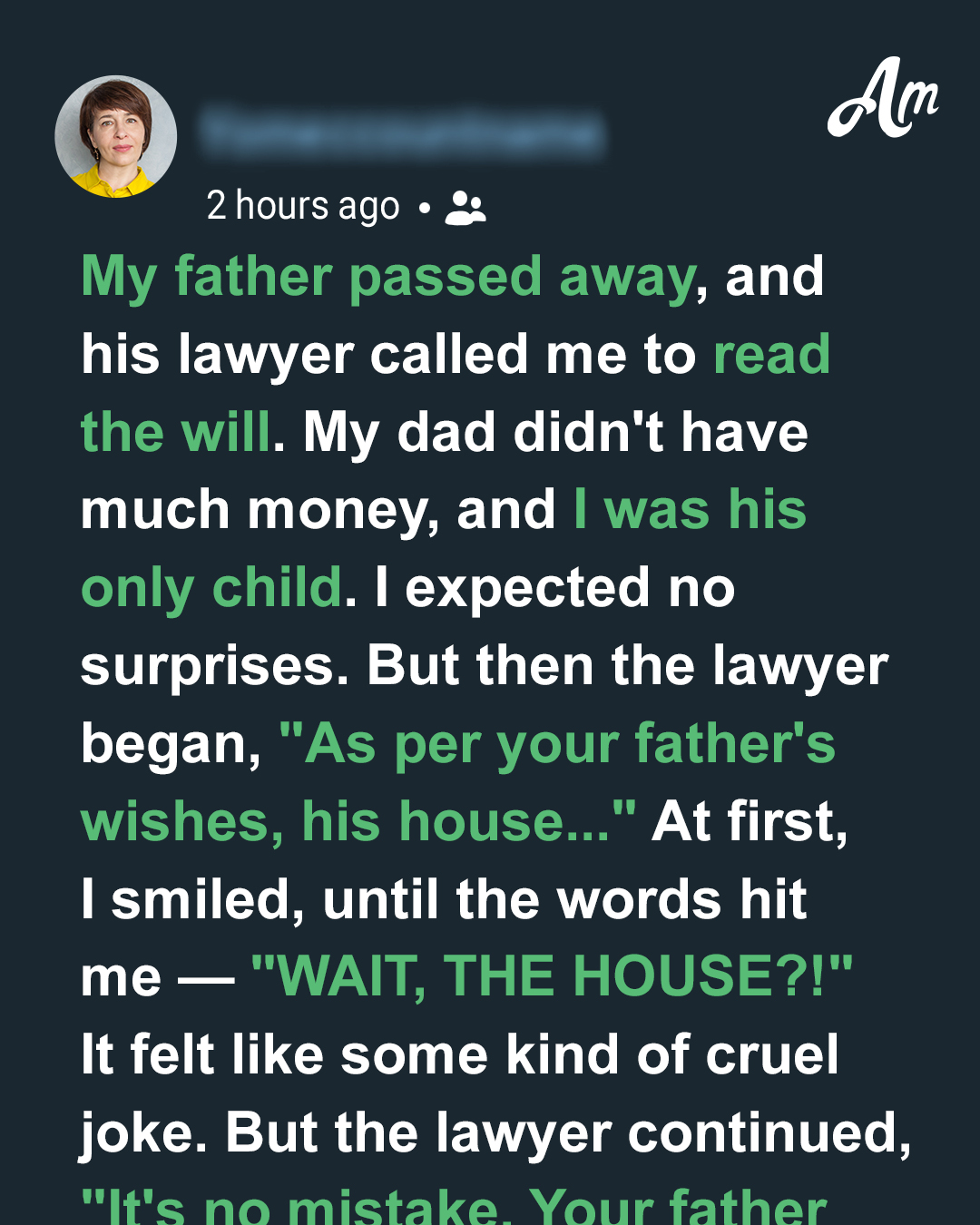Select the green "wishes, his house..." text
The image size is (980, 1225).
(358, 822)
